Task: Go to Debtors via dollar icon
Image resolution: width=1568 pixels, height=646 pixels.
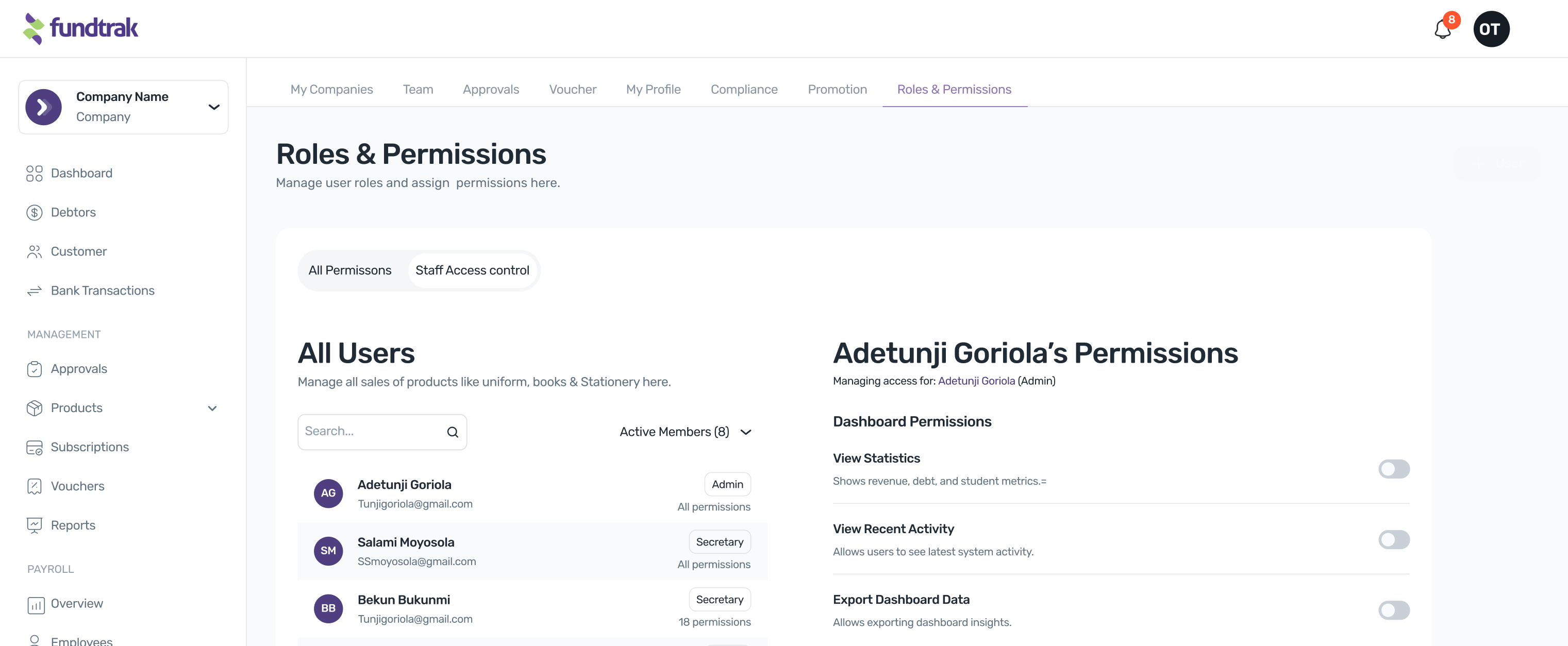Action: 34,212
